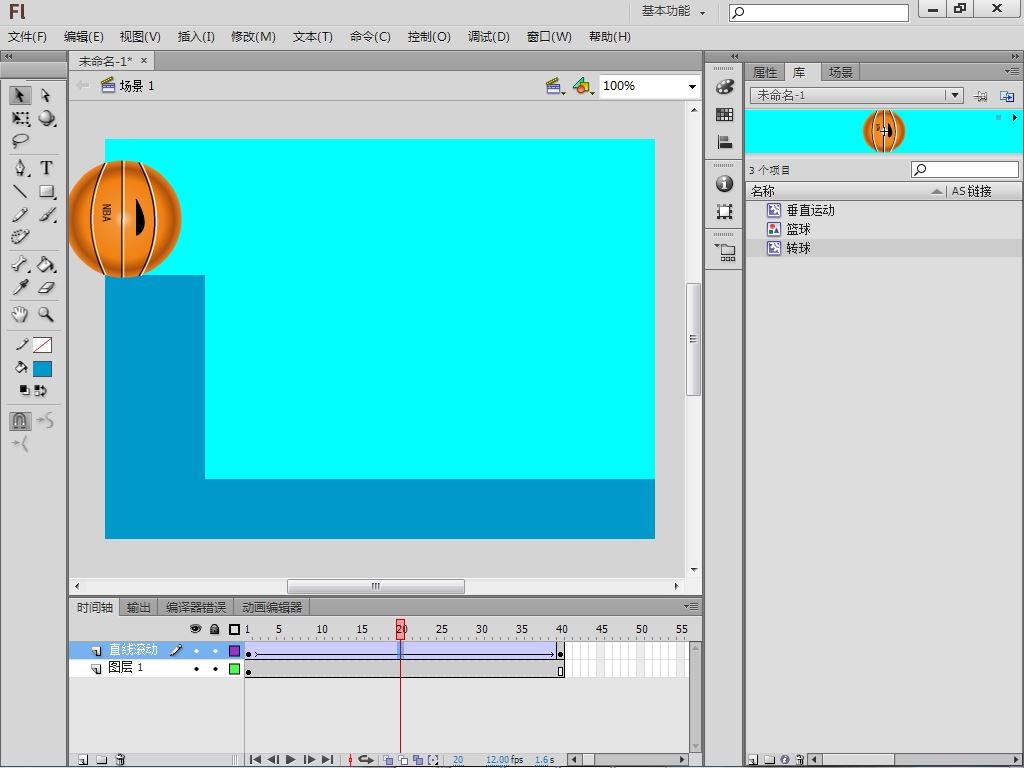Viewport: 1024px width, 768px height.
Task: Select the Text tool
Action: pos(46,168)
